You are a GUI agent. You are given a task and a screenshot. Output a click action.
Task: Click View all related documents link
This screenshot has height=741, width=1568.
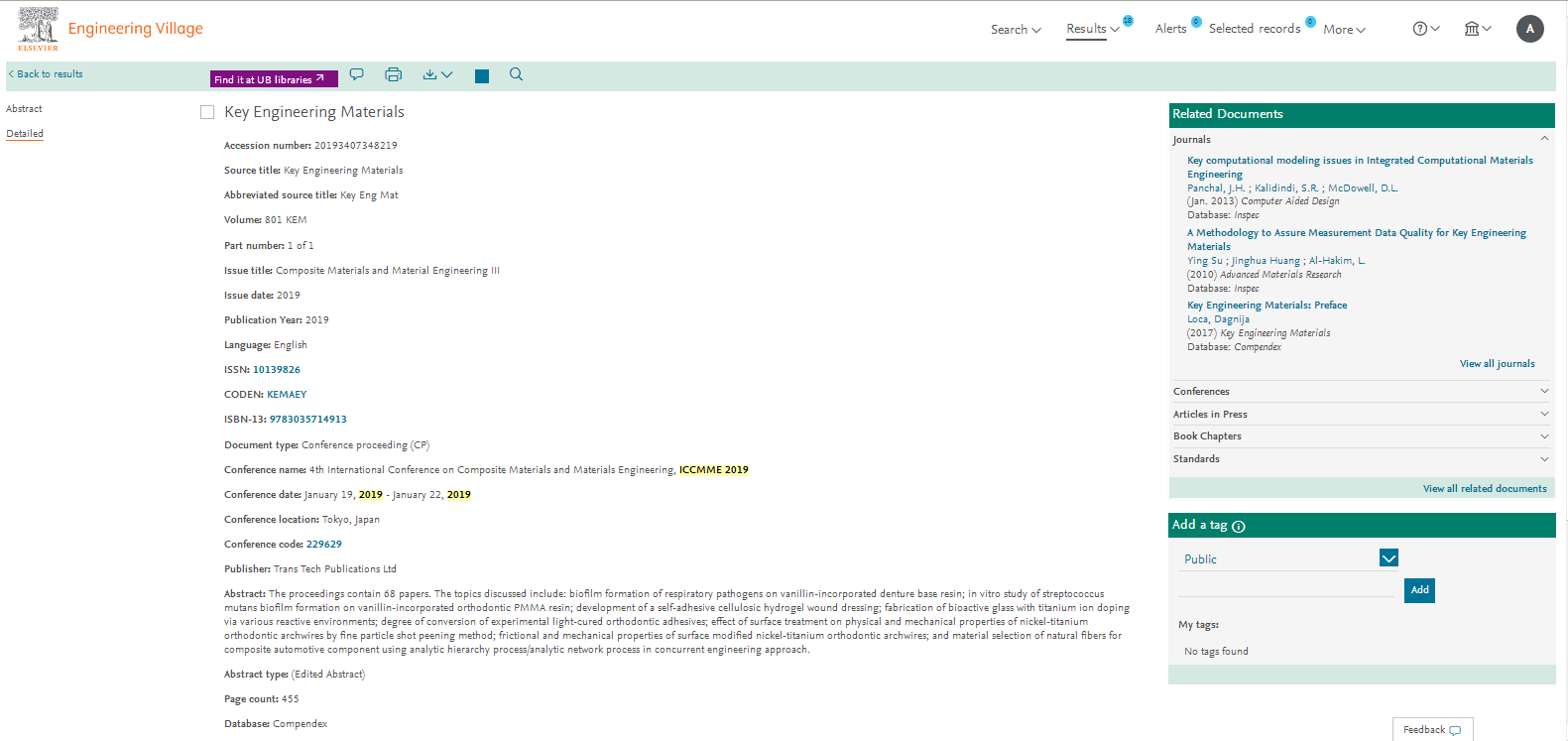pos(1485,489)
